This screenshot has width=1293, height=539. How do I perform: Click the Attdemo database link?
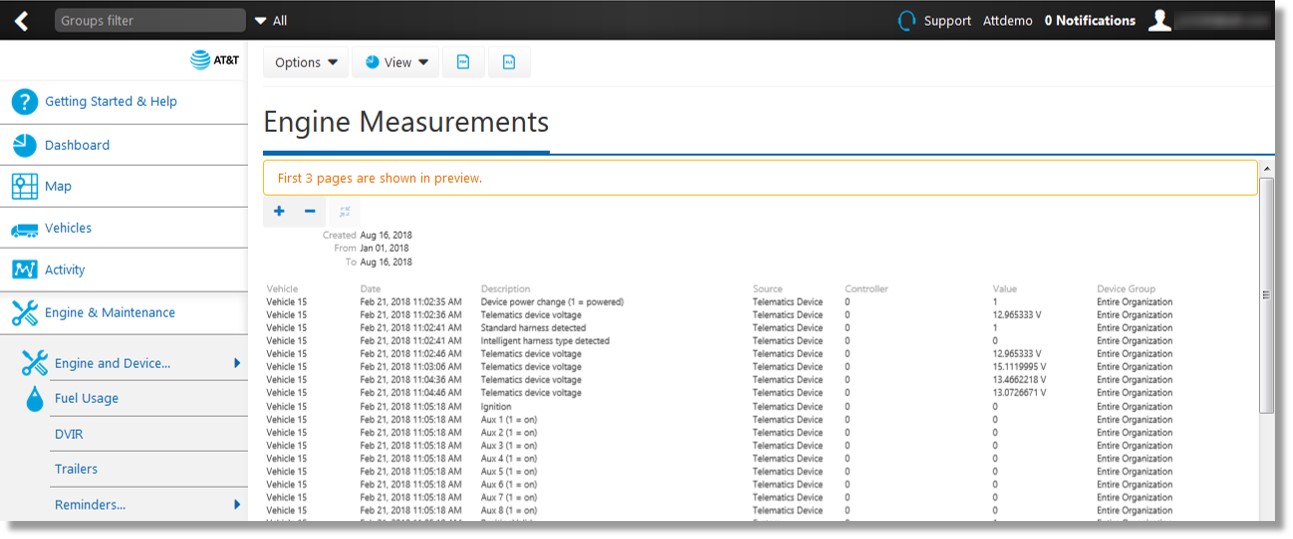[x=1008, y=21]
